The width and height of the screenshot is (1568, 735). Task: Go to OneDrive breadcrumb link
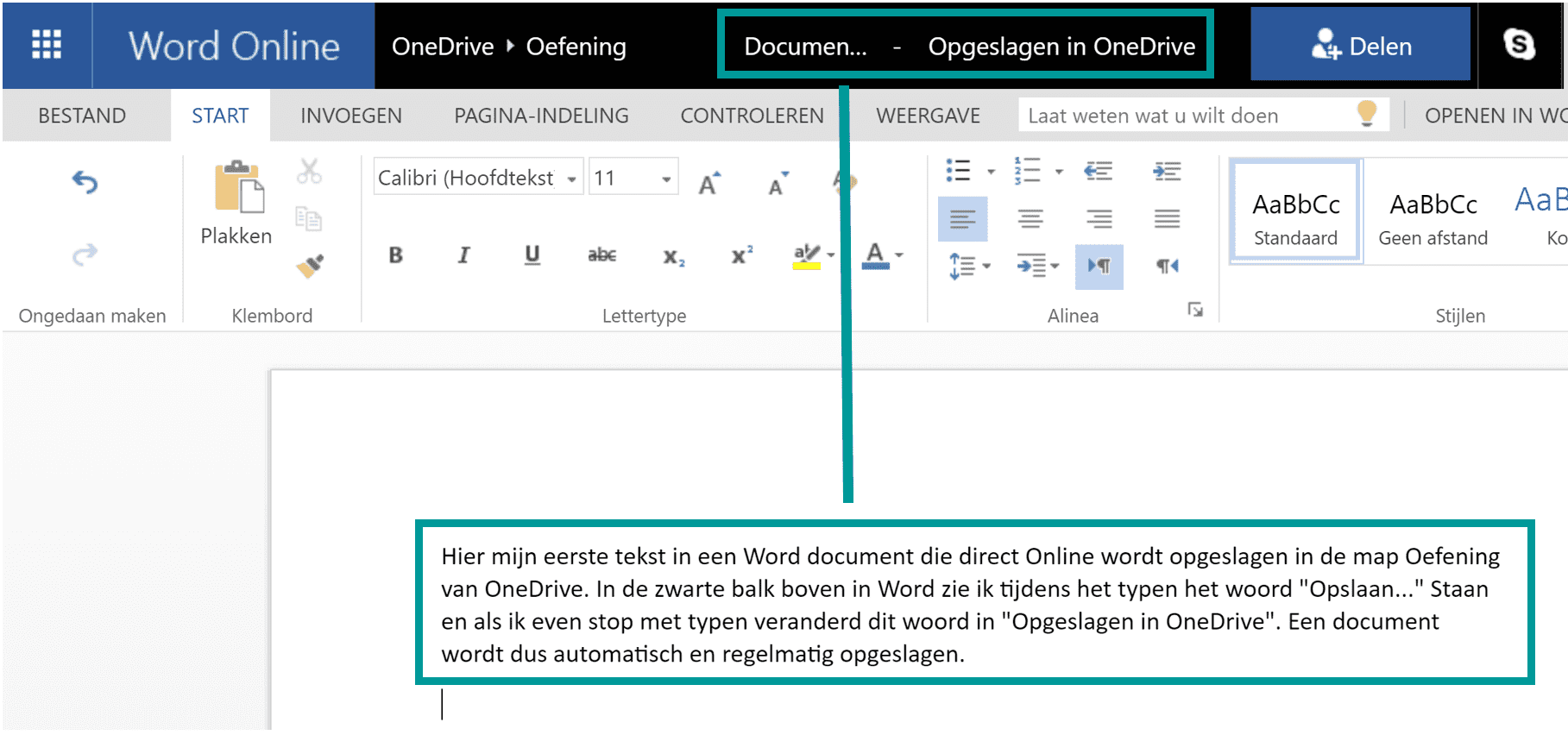(x=443, y=46)
